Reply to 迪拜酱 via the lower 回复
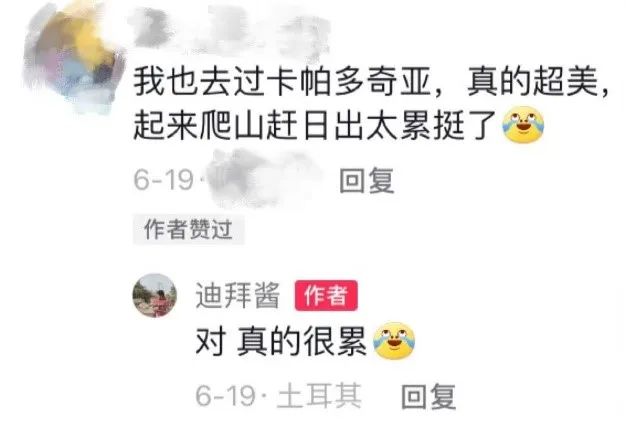 428,396
